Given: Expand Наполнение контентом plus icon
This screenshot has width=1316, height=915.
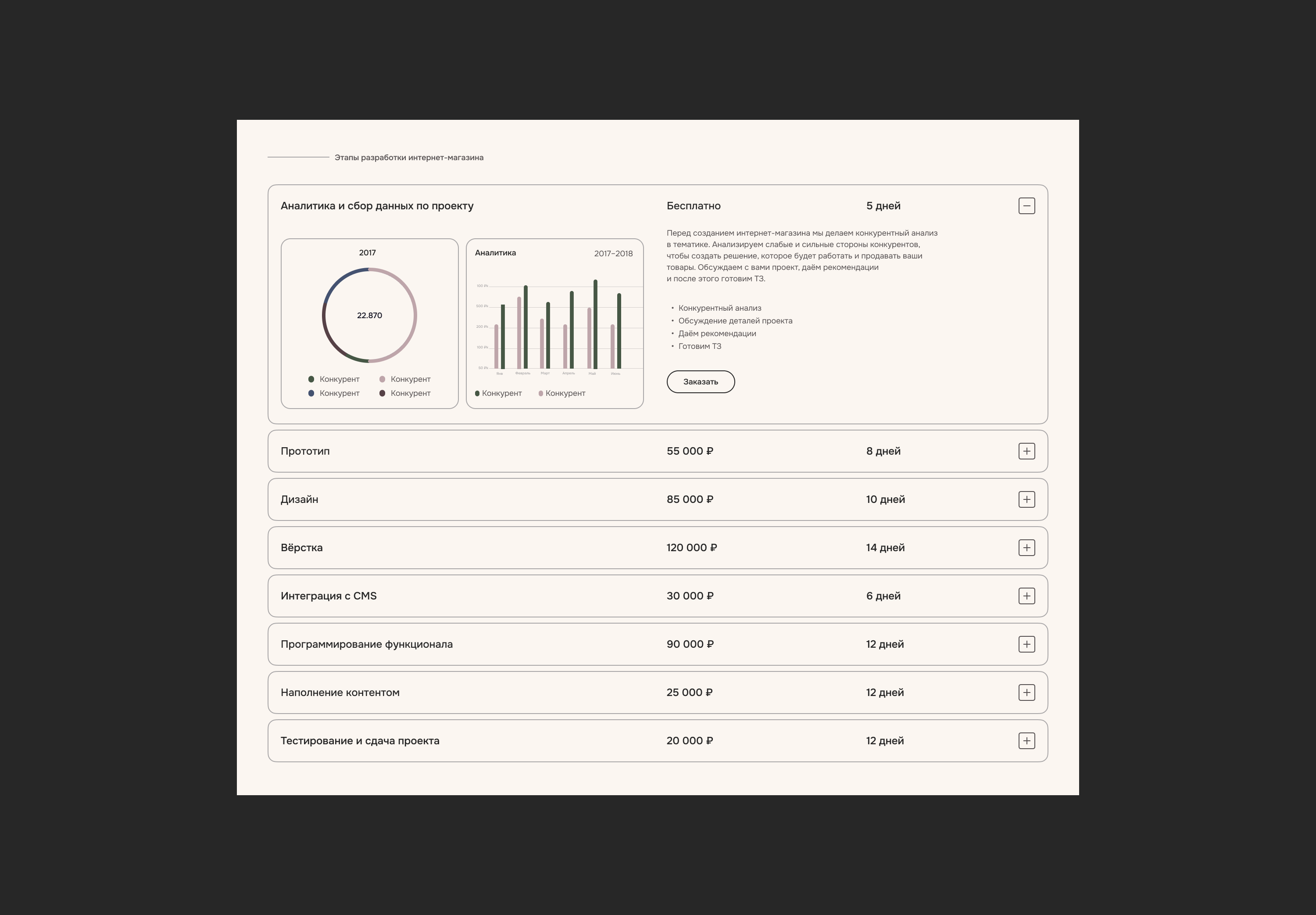Looking at the screenshot, I should [x=1026, y=692].
